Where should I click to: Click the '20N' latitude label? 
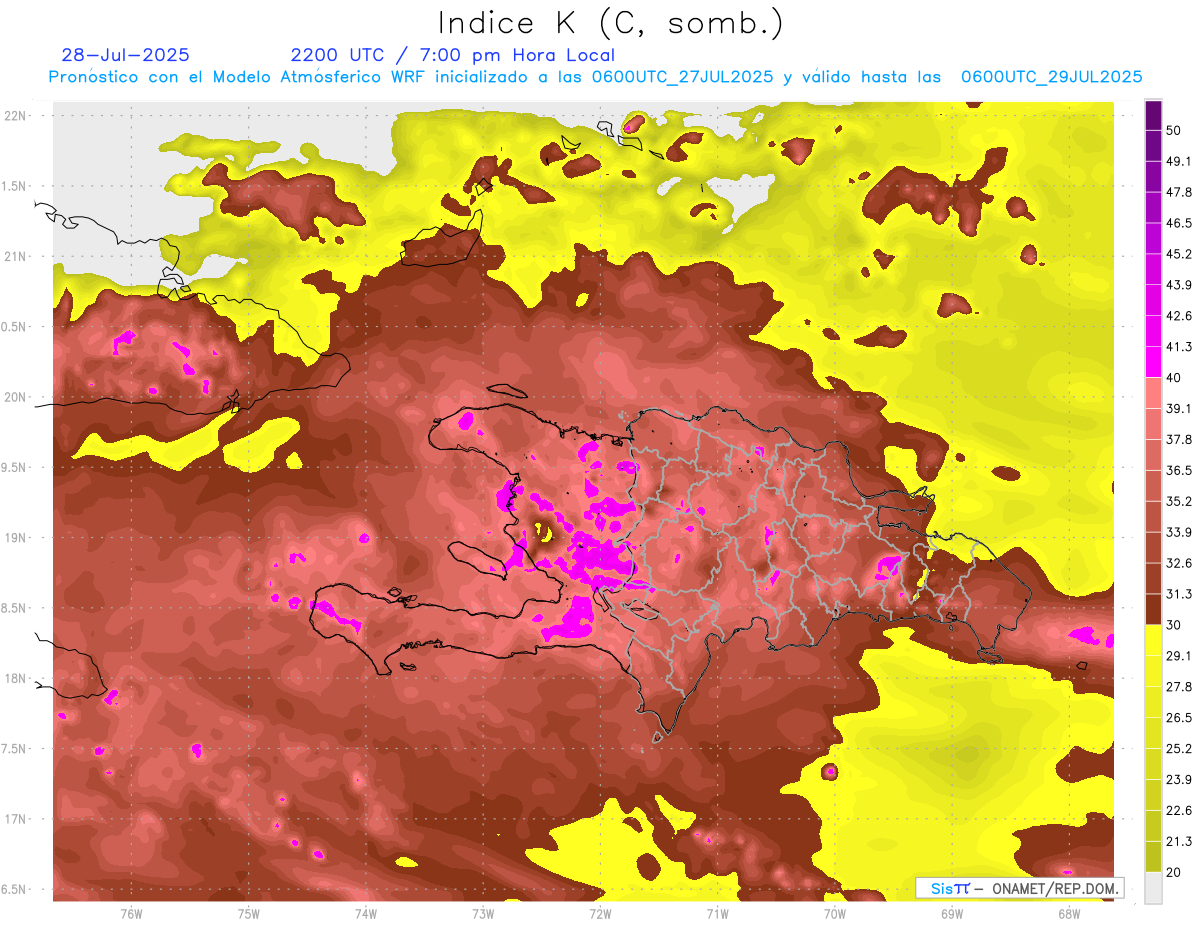(x=16, y=398)
